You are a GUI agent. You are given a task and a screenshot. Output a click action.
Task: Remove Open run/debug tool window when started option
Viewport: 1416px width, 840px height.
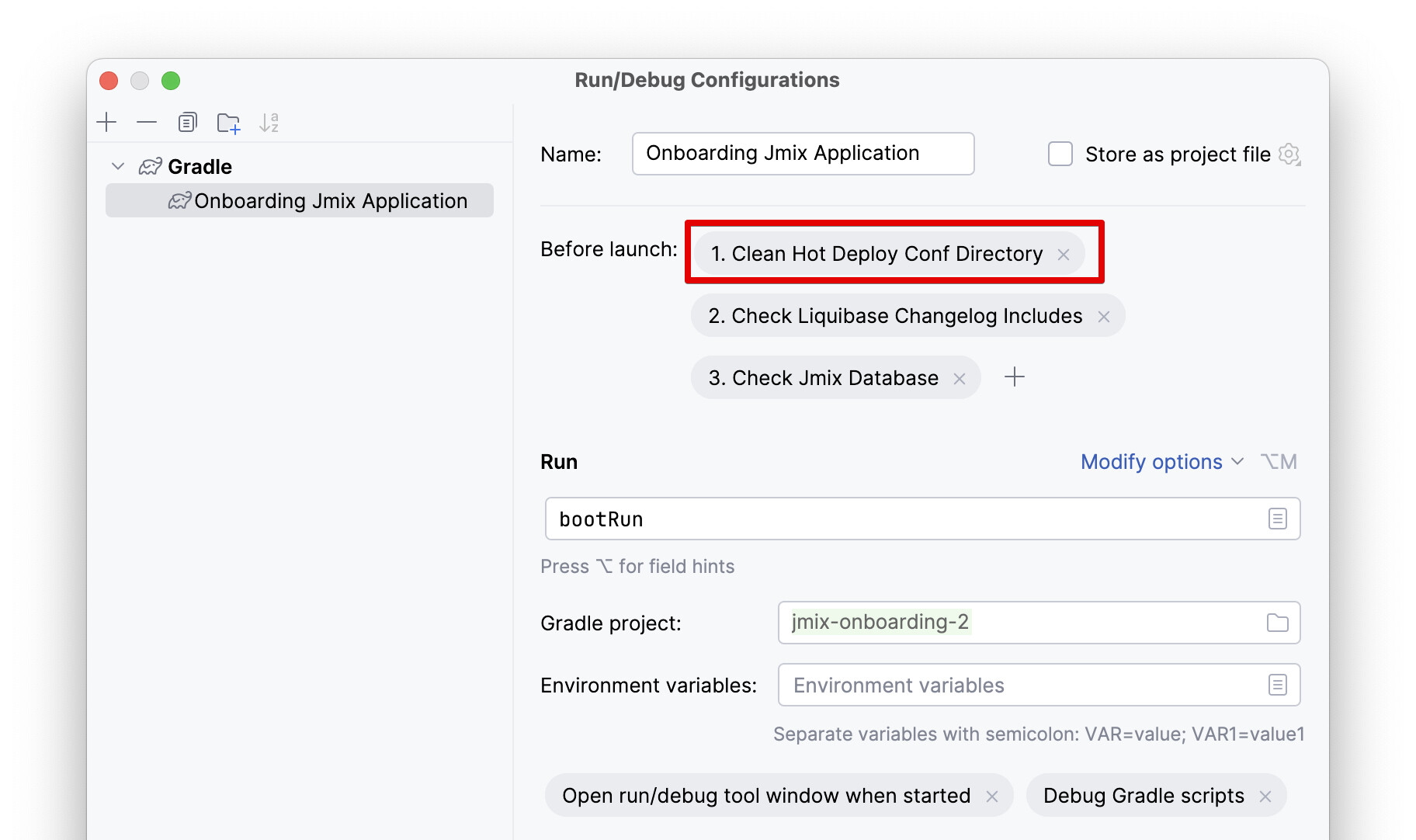click(992, 796)
